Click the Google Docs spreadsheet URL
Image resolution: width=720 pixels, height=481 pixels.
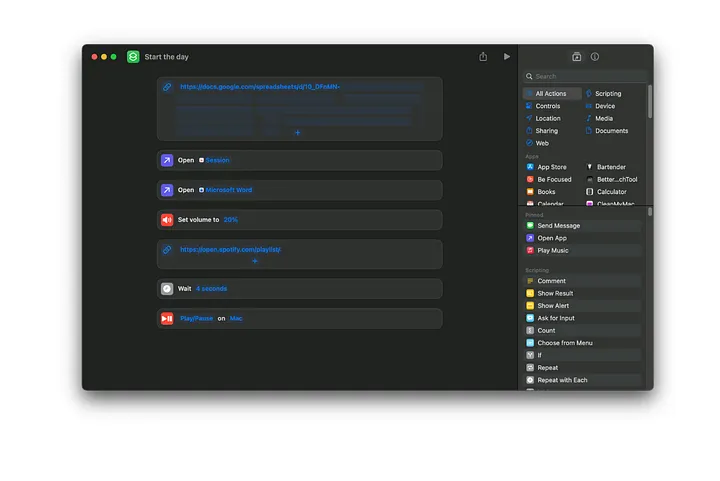click(x=260, y=86)
